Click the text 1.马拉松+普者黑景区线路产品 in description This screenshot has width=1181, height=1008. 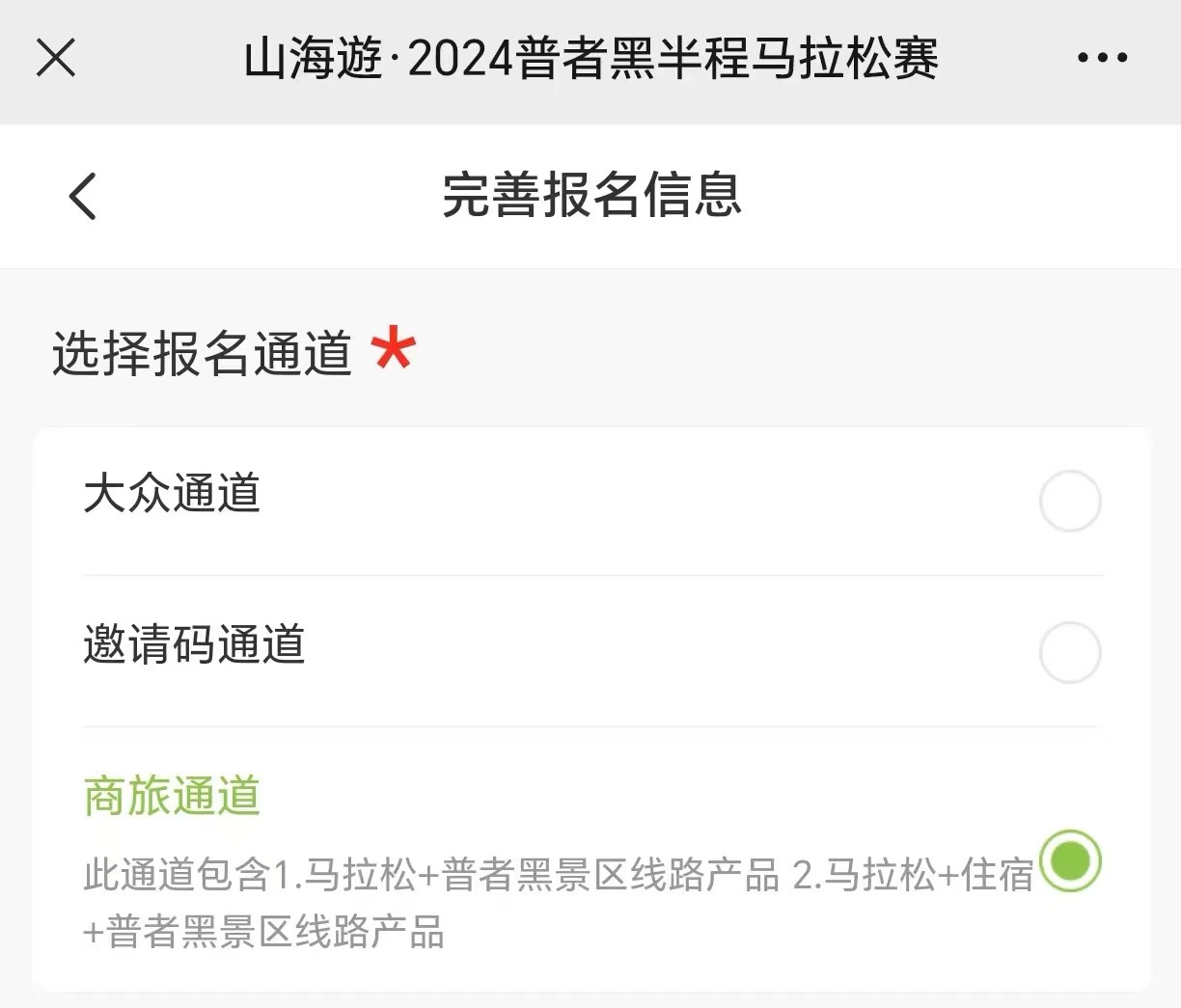pyautogui.click(x=527, y=876)
